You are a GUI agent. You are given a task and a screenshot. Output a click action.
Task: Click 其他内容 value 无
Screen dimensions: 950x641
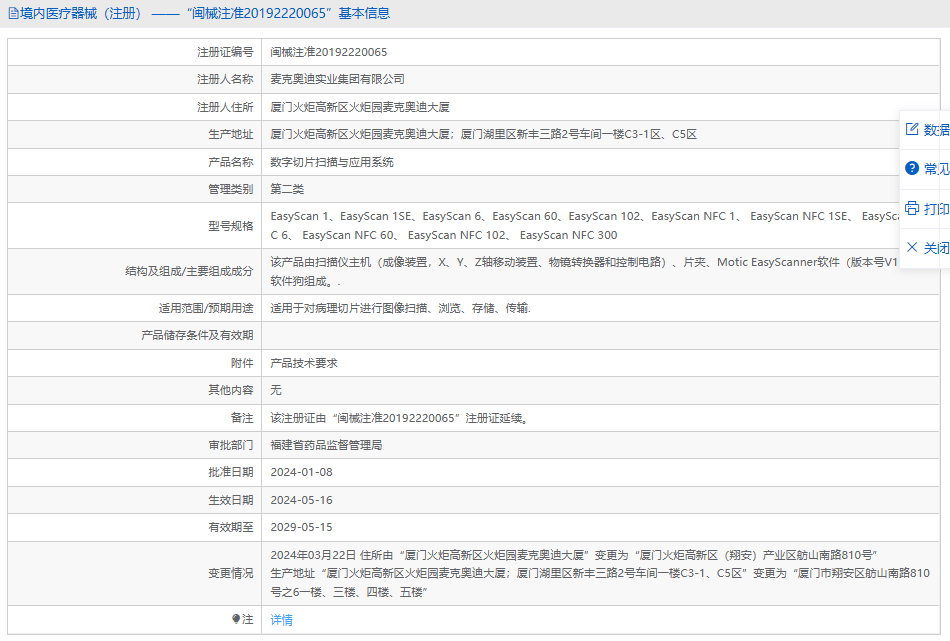tap(276, 390)
